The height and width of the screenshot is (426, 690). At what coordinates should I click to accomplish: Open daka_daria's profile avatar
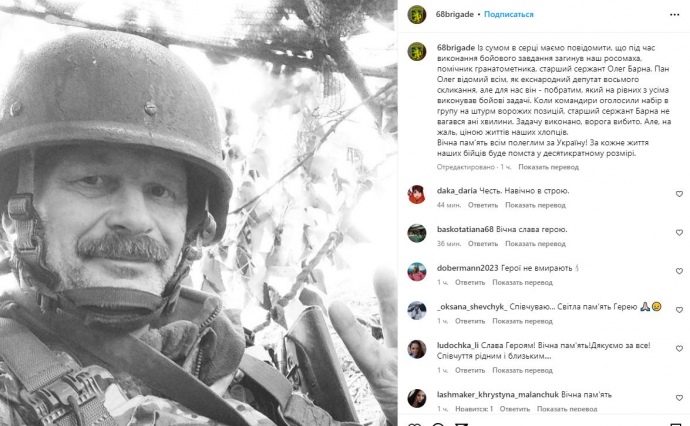[416, 194]
